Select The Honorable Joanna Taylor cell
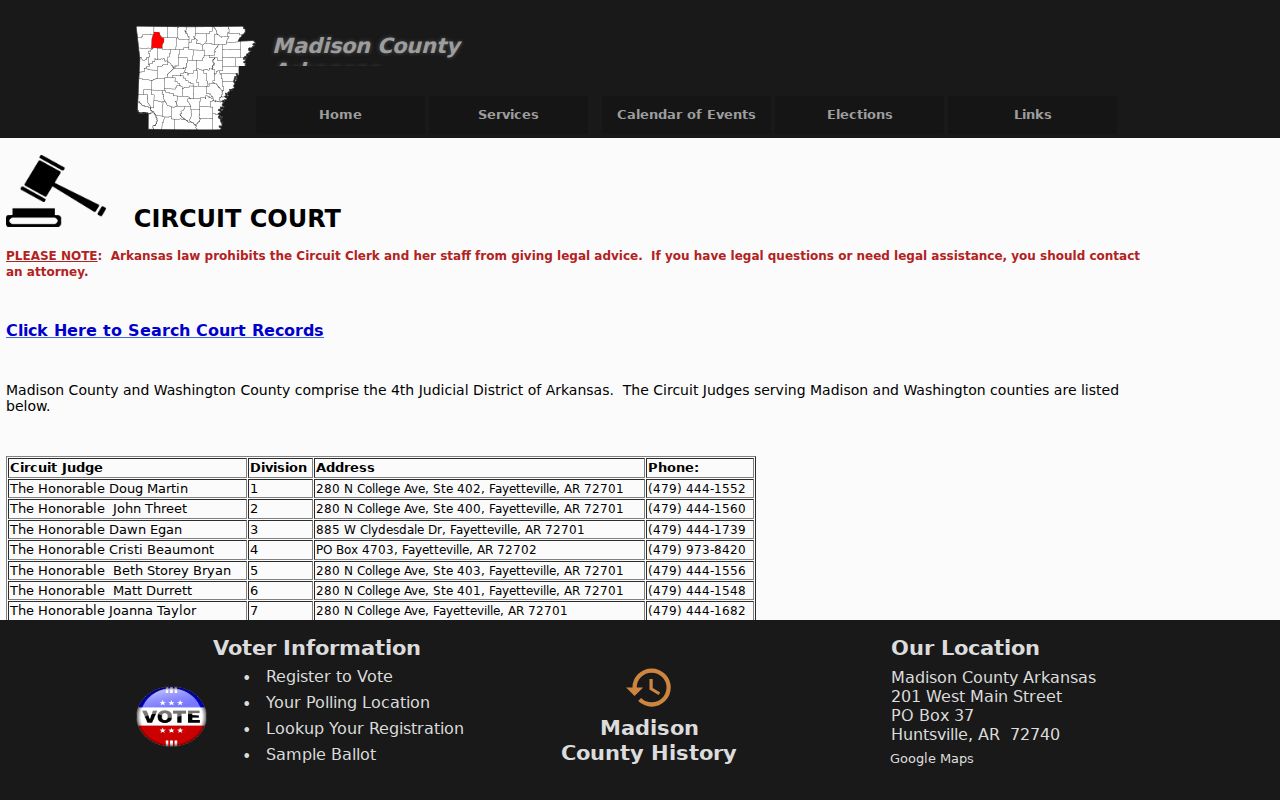The width and height of the screenshot is (1280, 800). (x=127, y=610)
